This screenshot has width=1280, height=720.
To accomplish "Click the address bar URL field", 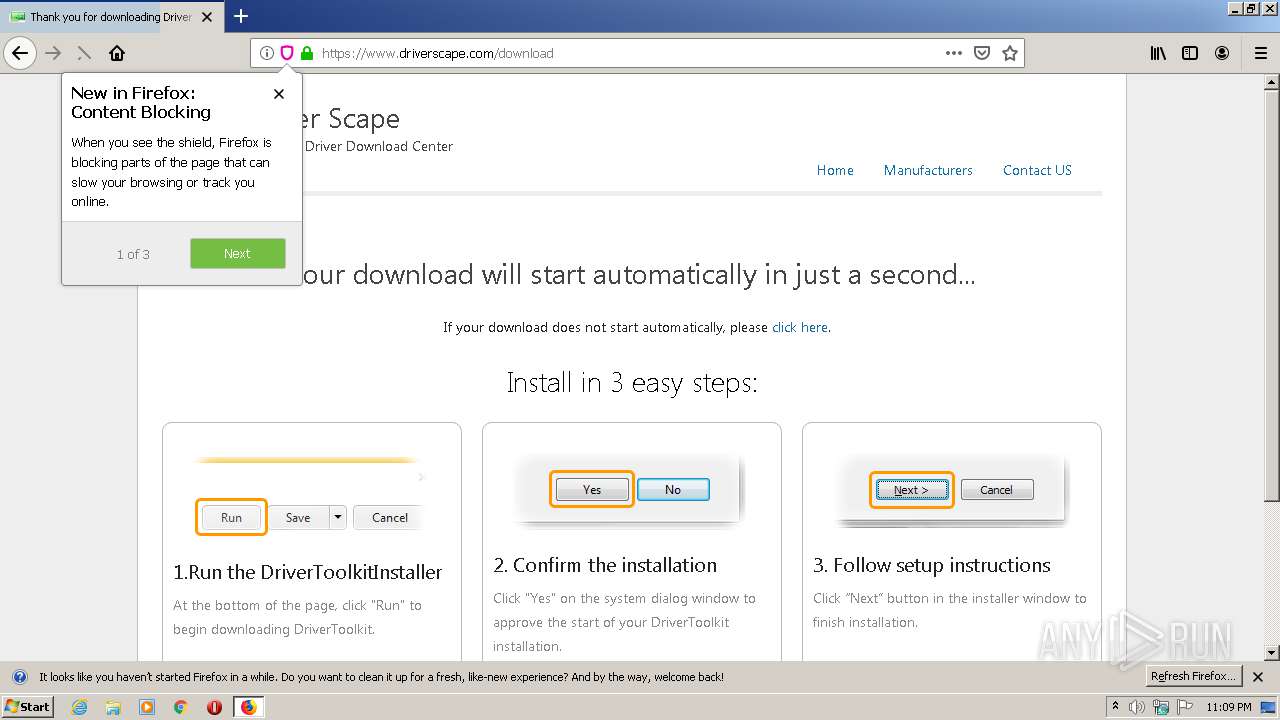I will click(628, 53).
